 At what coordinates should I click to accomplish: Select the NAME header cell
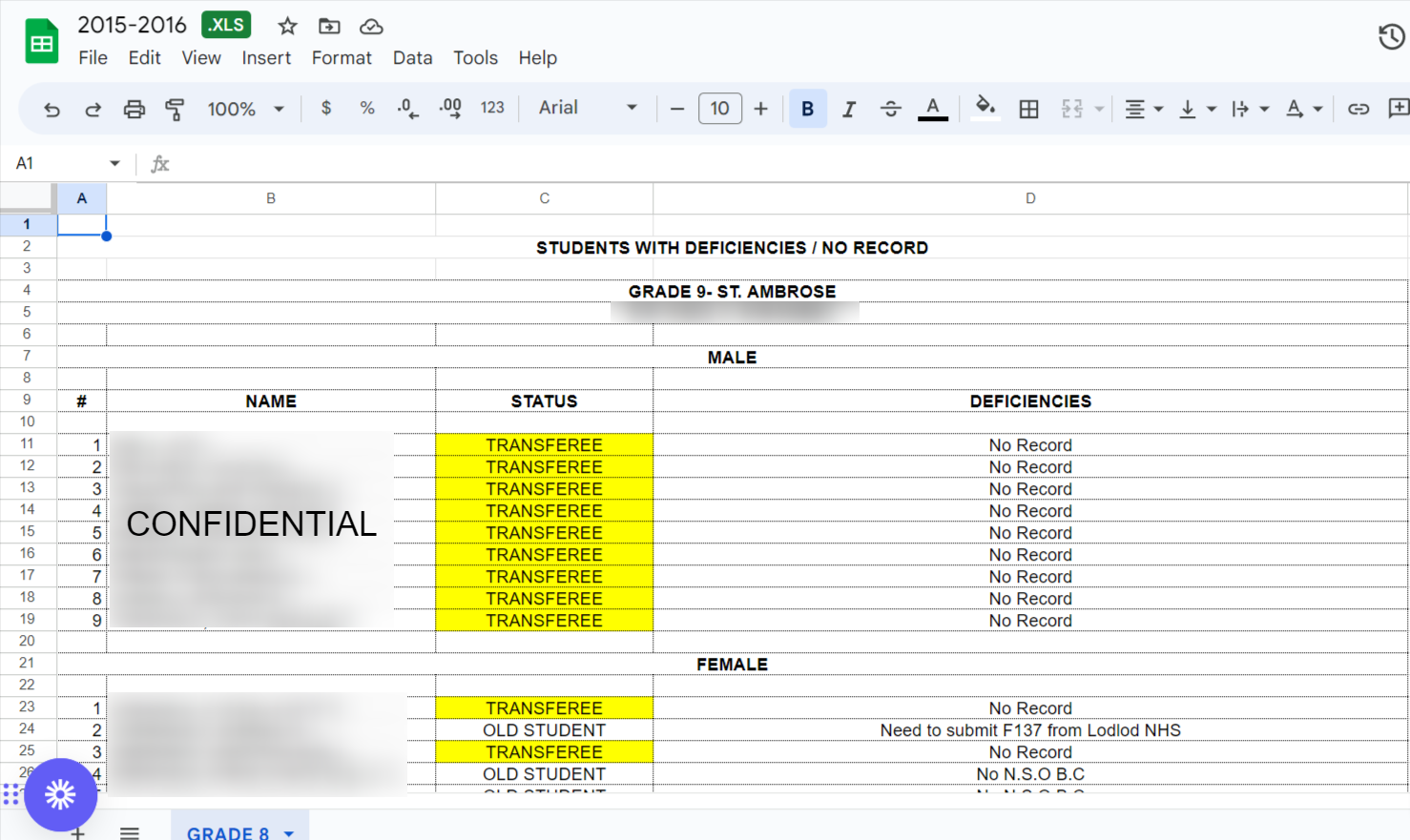pyautogui.click(x=271, y=401)
